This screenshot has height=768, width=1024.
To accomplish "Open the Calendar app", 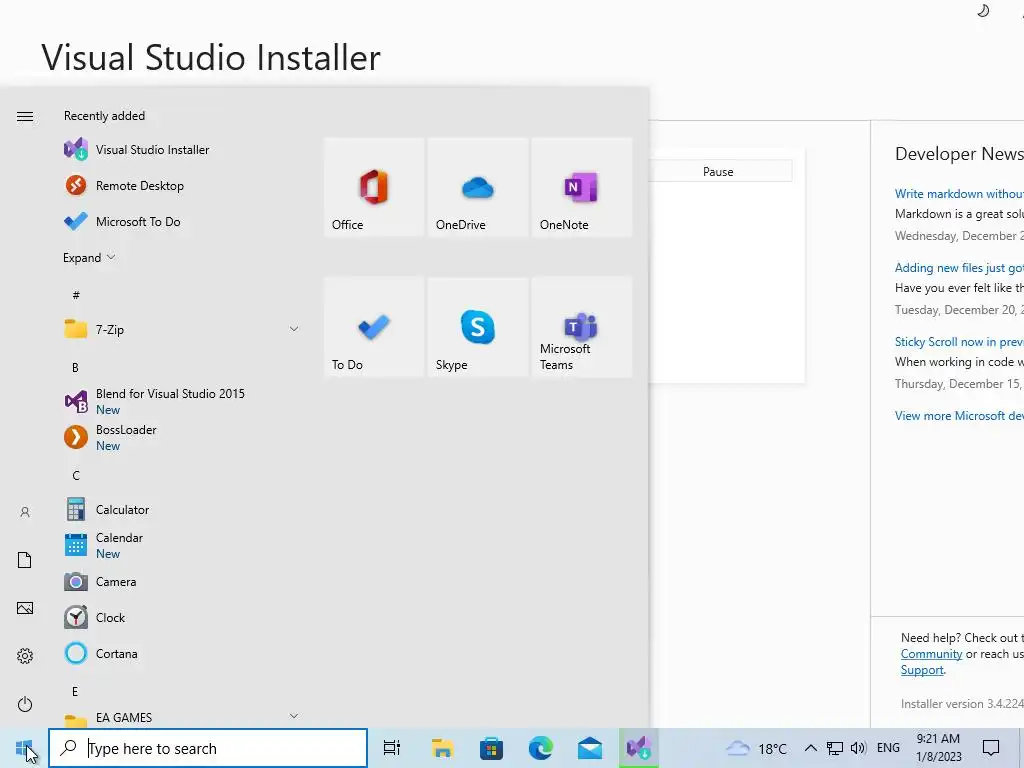I will coord(180,545).
